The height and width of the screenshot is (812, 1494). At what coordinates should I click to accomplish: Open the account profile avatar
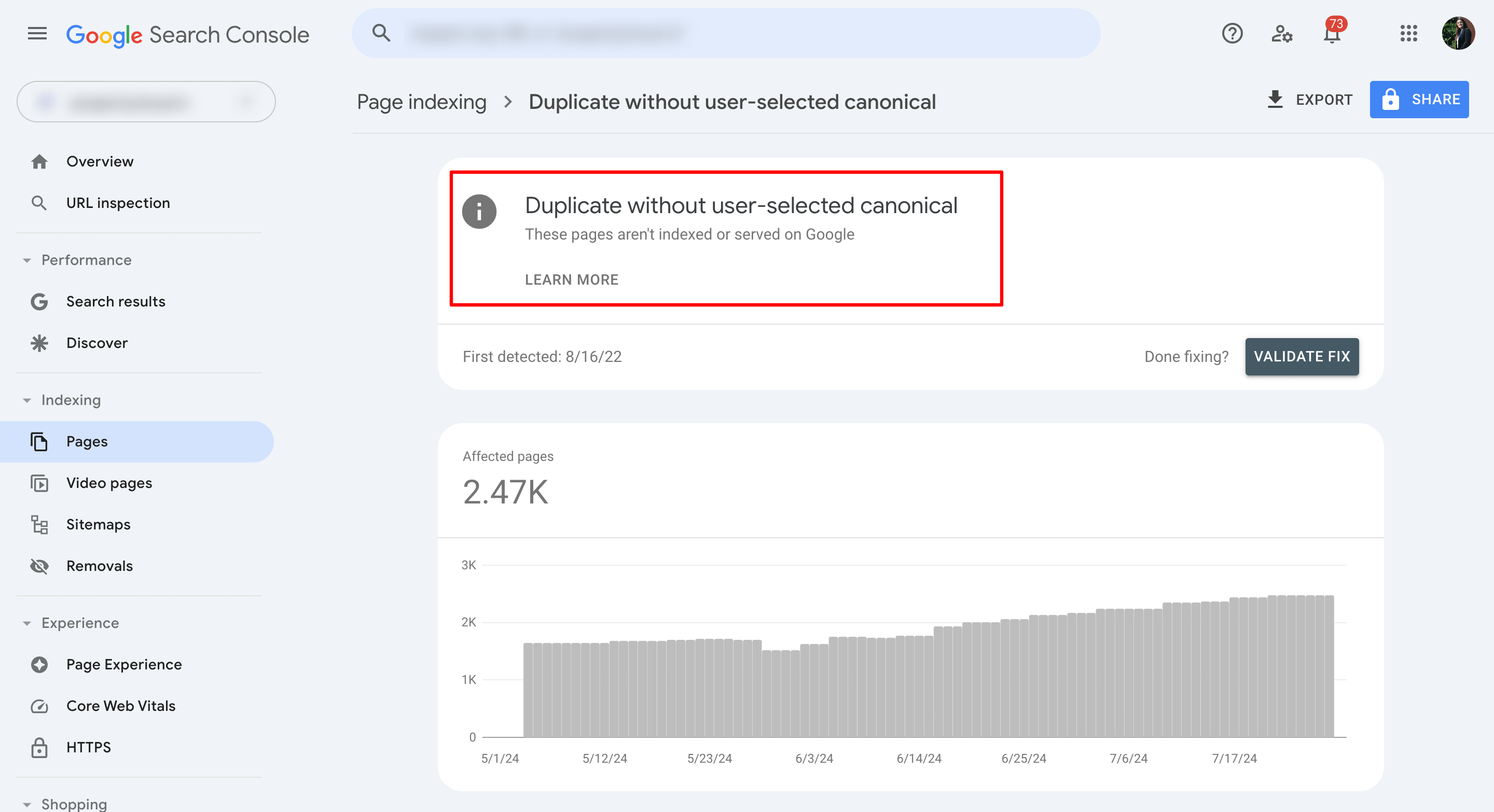point(1458,34)
